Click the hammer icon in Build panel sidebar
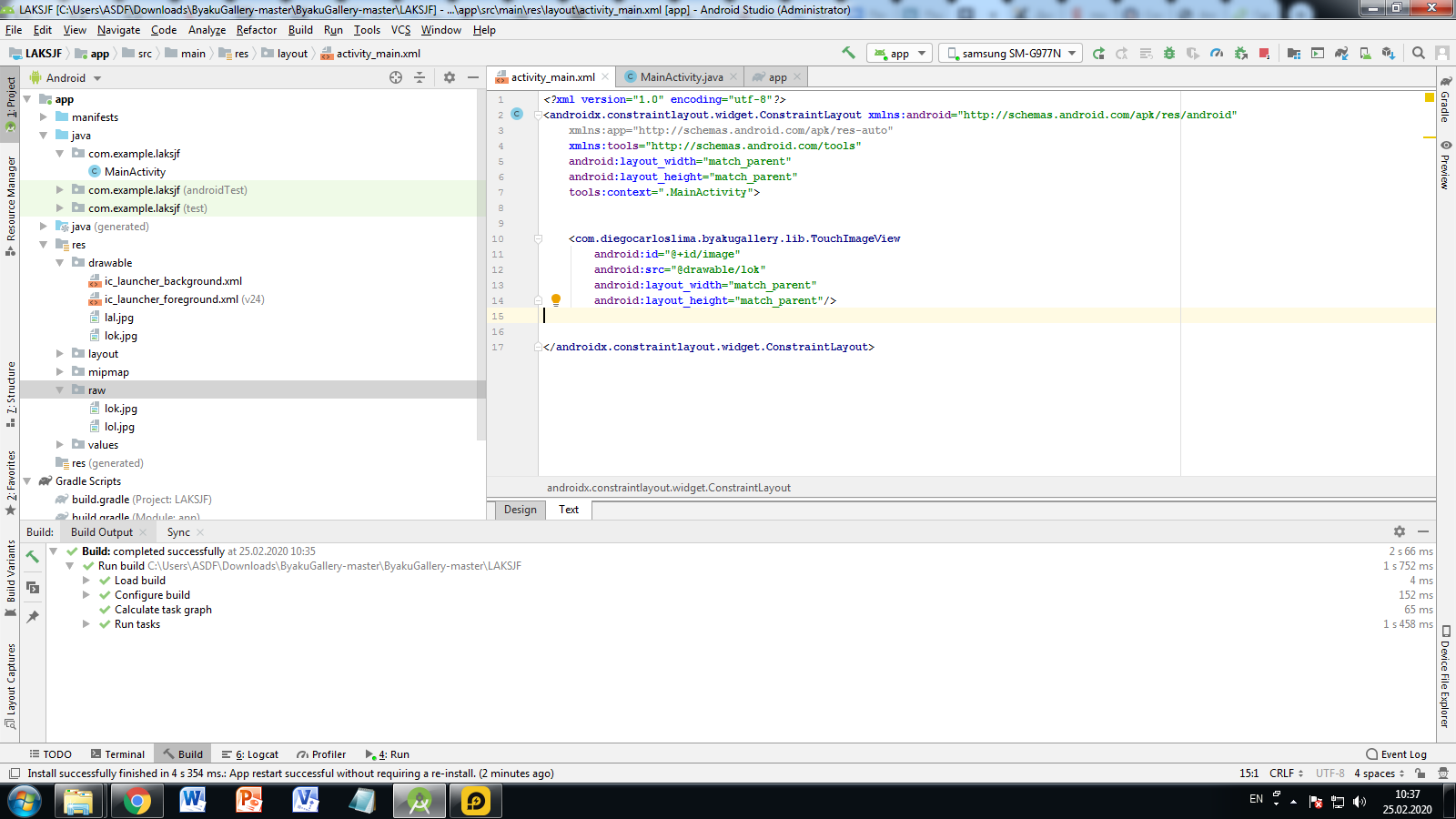Screen dimensions: 1456x819 (x=33, y=556)
